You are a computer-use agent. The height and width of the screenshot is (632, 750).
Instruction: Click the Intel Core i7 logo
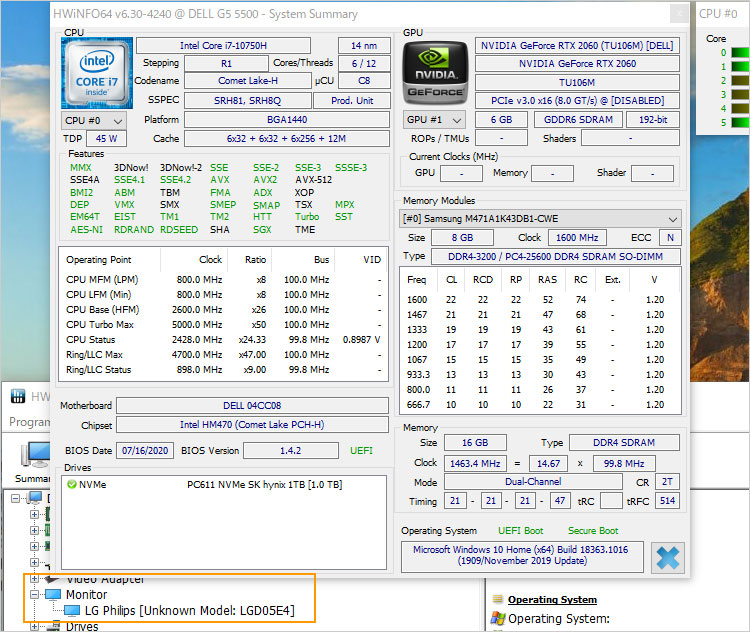(x=97, y=73)
